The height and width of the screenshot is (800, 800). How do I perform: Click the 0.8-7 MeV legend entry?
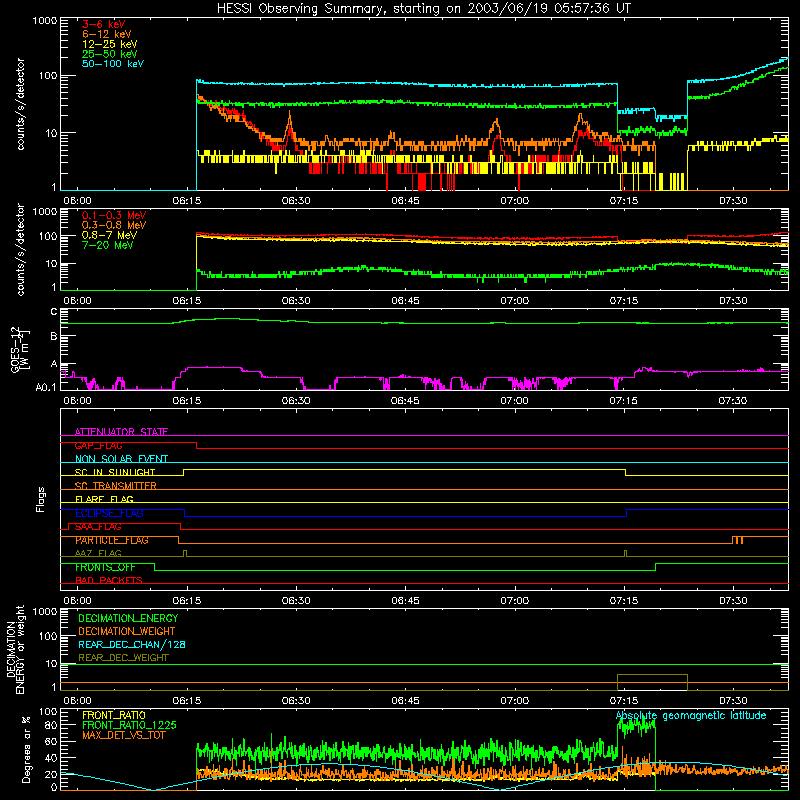coord(109,235)
